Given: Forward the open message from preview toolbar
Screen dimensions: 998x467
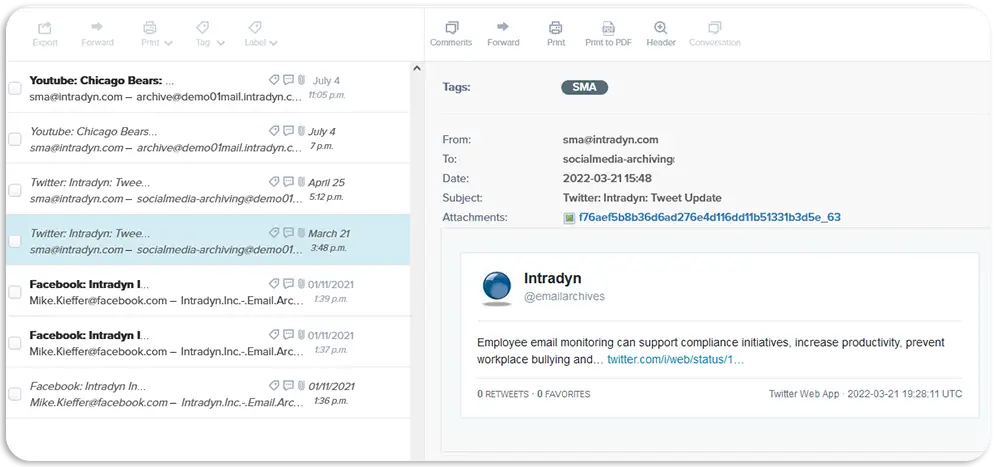Looking at the screenshot, I should [503, 34].
